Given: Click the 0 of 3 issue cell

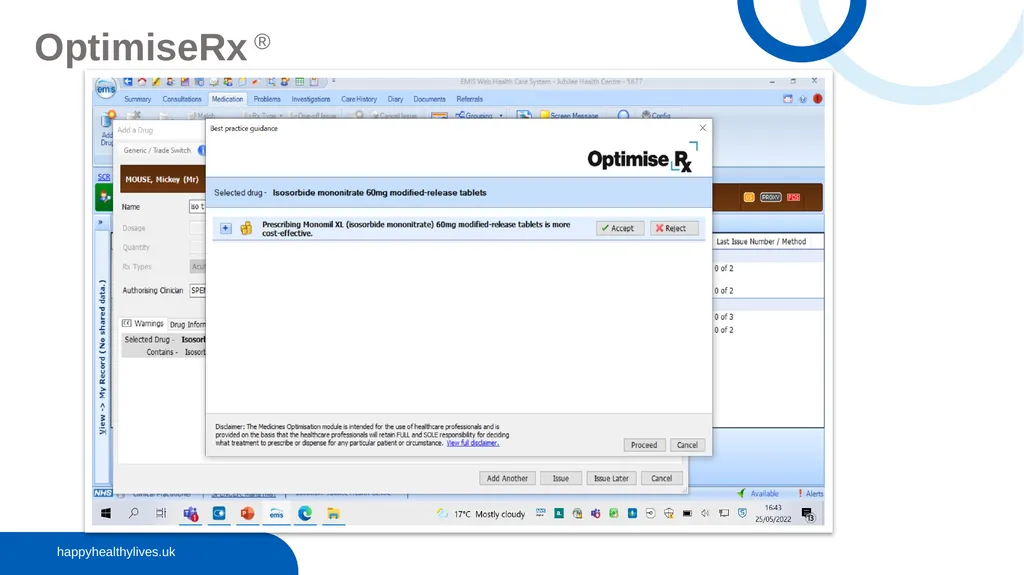Looking at the screenshot, I should (x=724, y=317).
